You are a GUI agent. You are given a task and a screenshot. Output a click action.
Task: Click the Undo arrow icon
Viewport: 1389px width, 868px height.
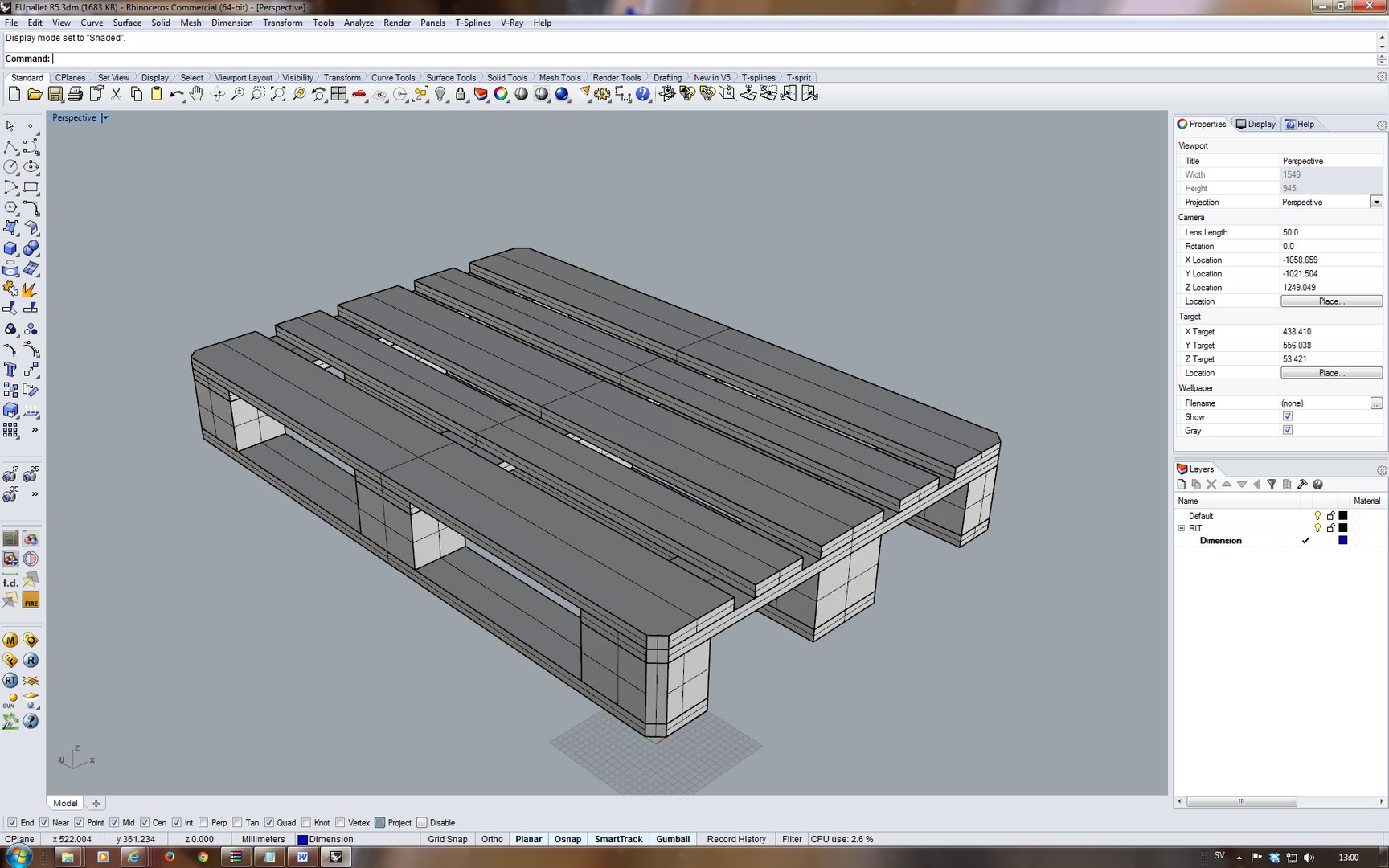click(176, 94)
